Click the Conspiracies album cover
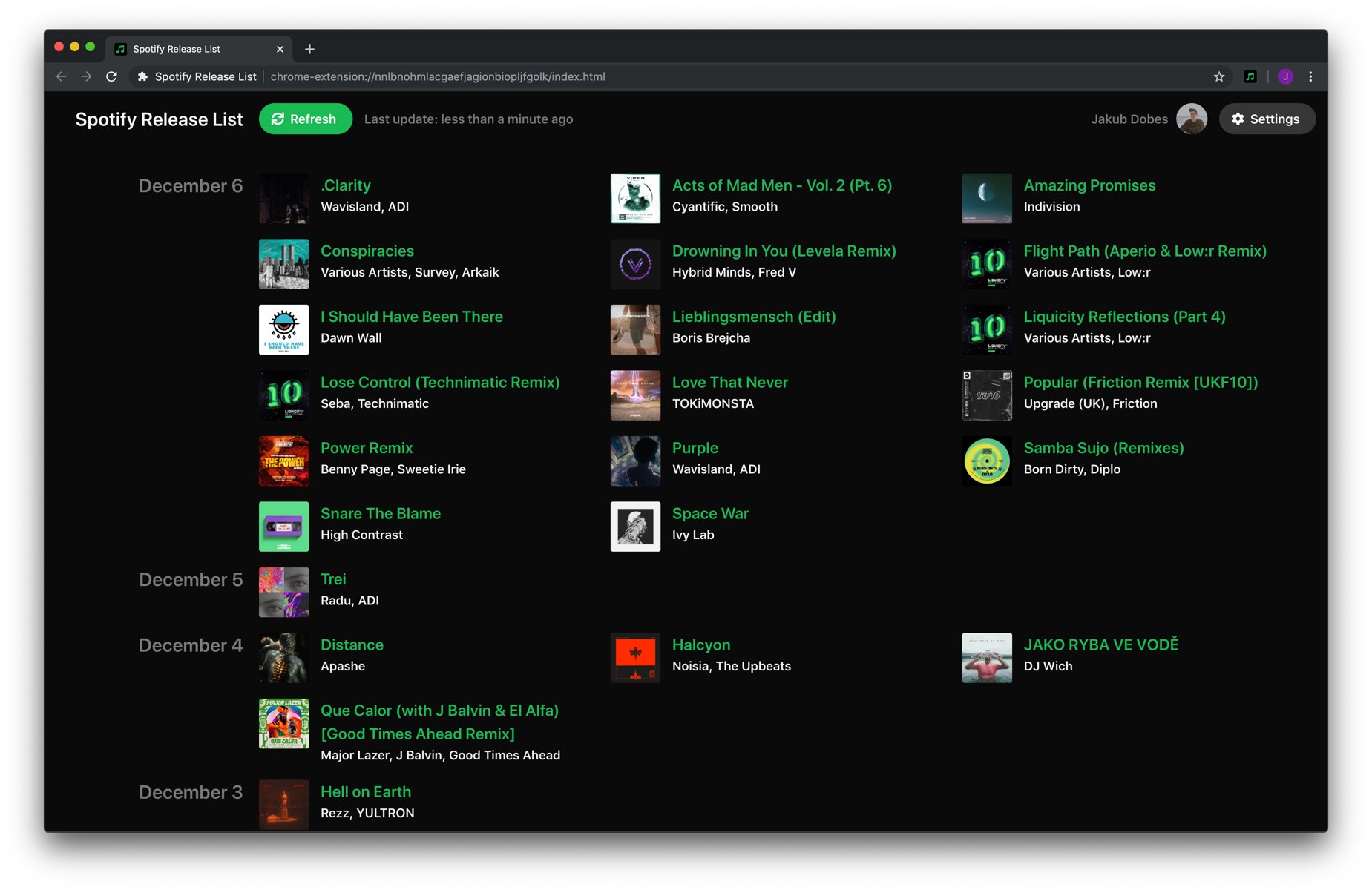Viewport: 1372px width, 890px height. coord(283,264)
